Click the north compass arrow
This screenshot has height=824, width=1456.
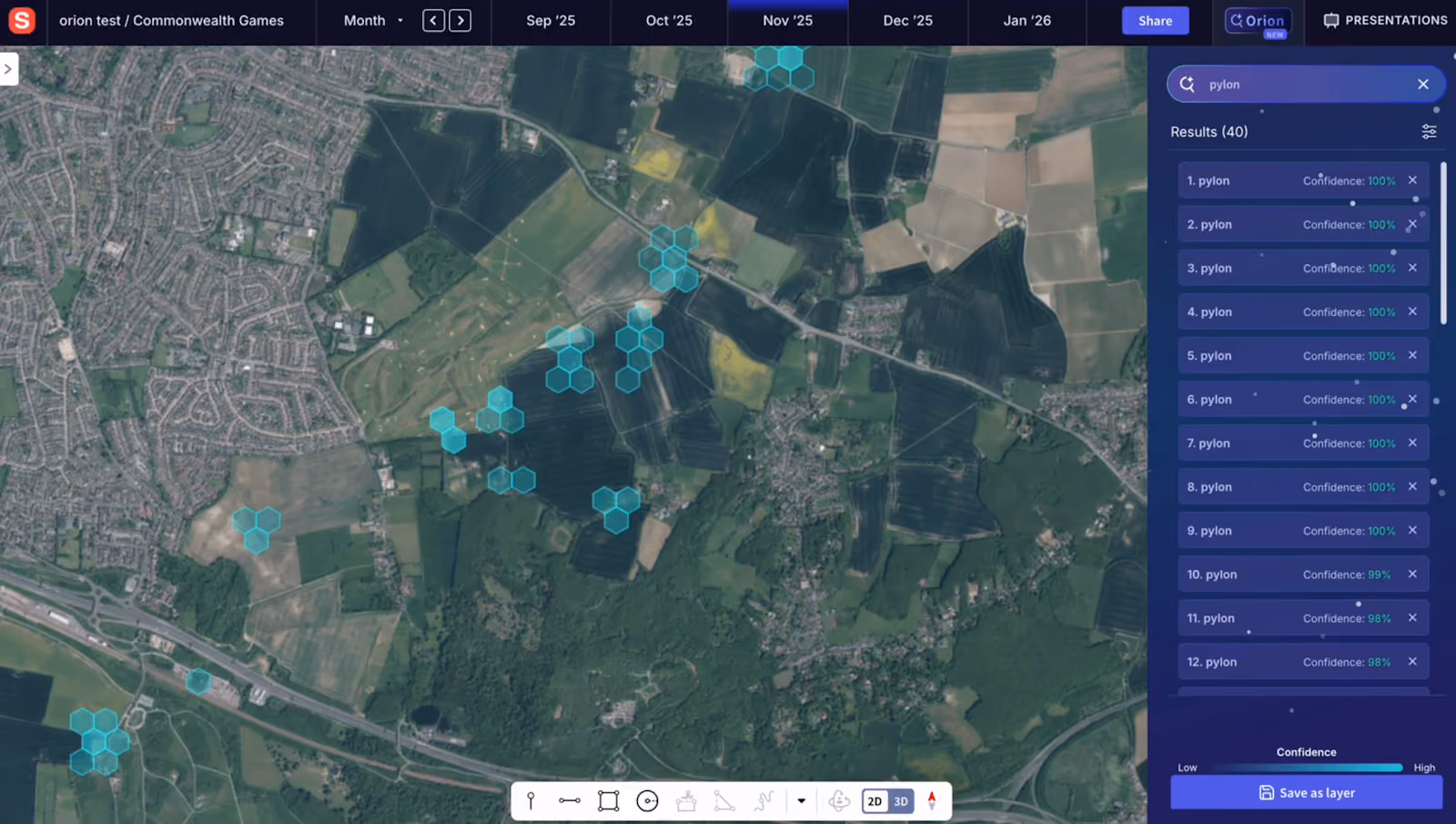[932, 800]
